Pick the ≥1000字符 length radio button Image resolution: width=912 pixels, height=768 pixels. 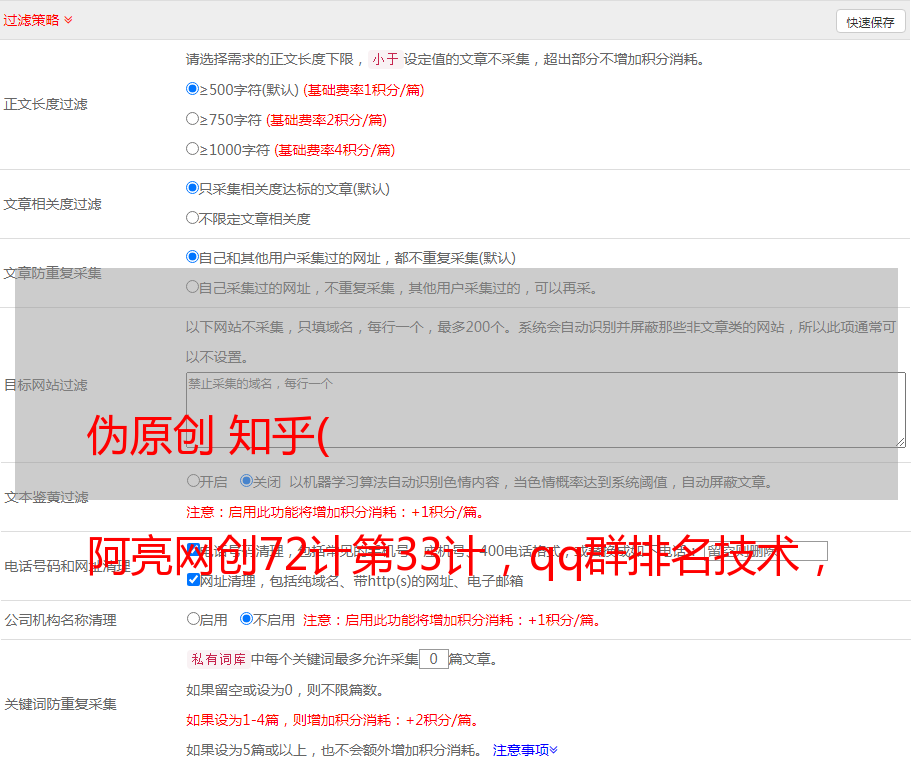pos(192,148)
